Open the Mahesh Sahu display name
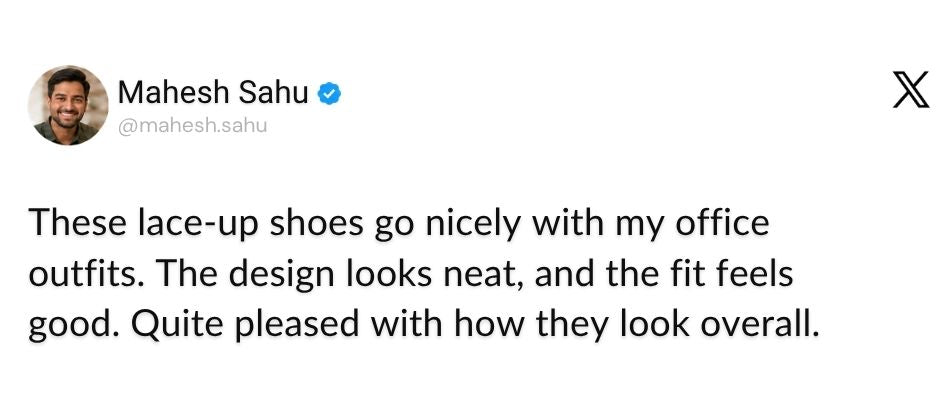The width and height of the screenshot is (950, 400). tap(213, 92)
